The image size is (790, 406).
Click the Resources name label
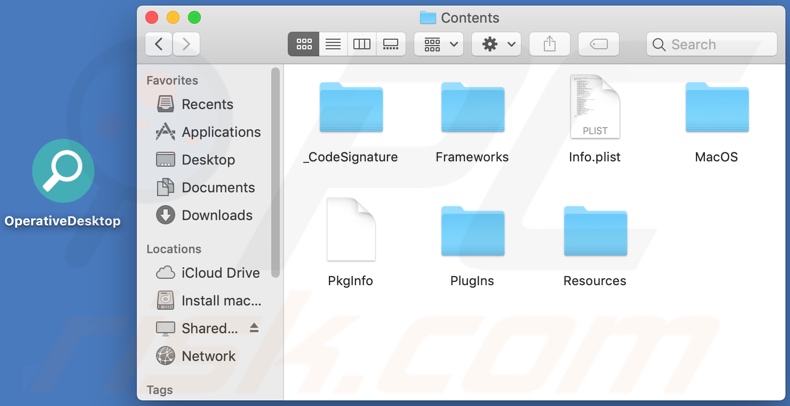click(x=595, y=281)
